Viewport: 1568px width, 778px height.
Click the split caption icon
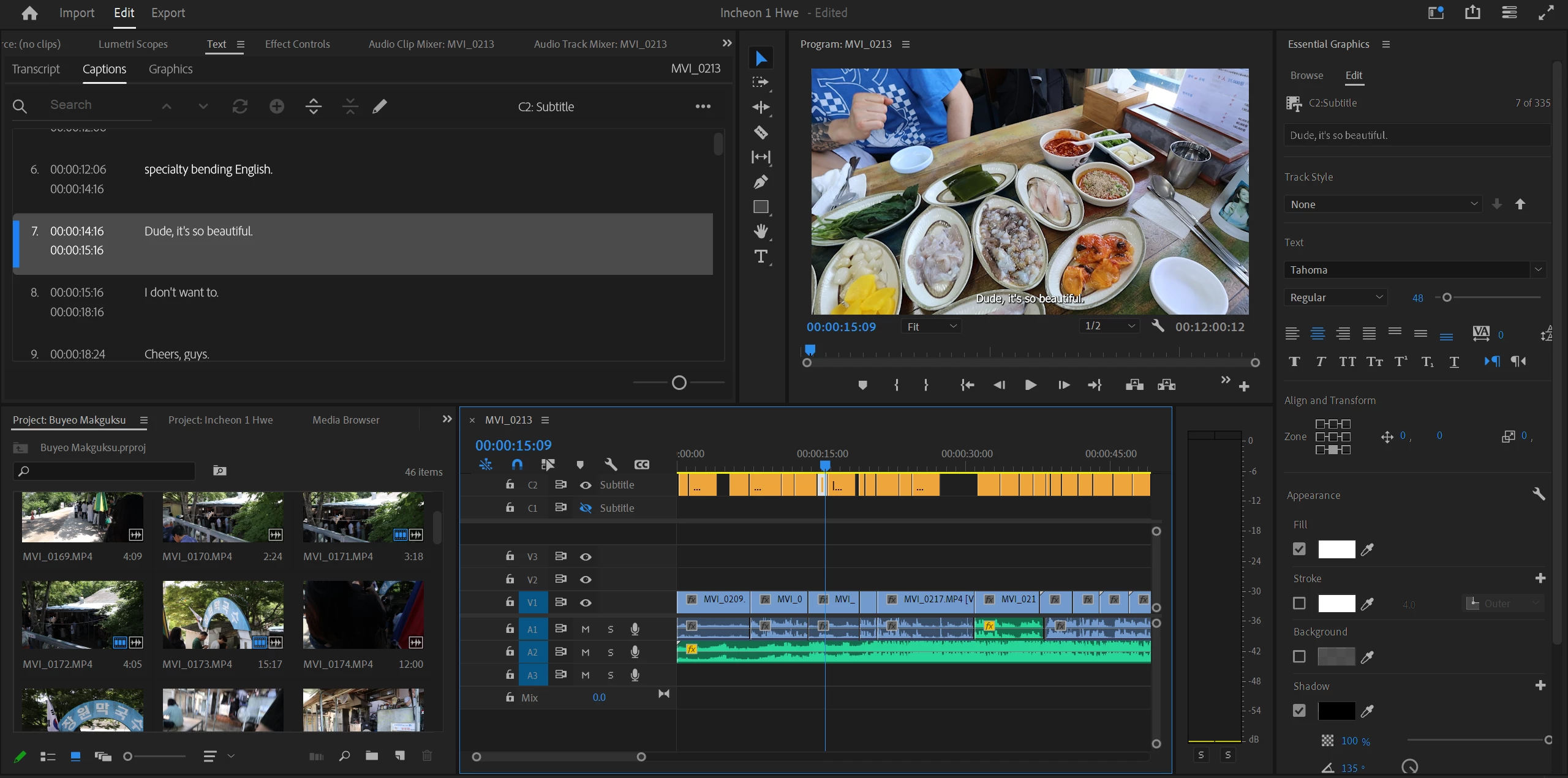[x=313, y=107]
